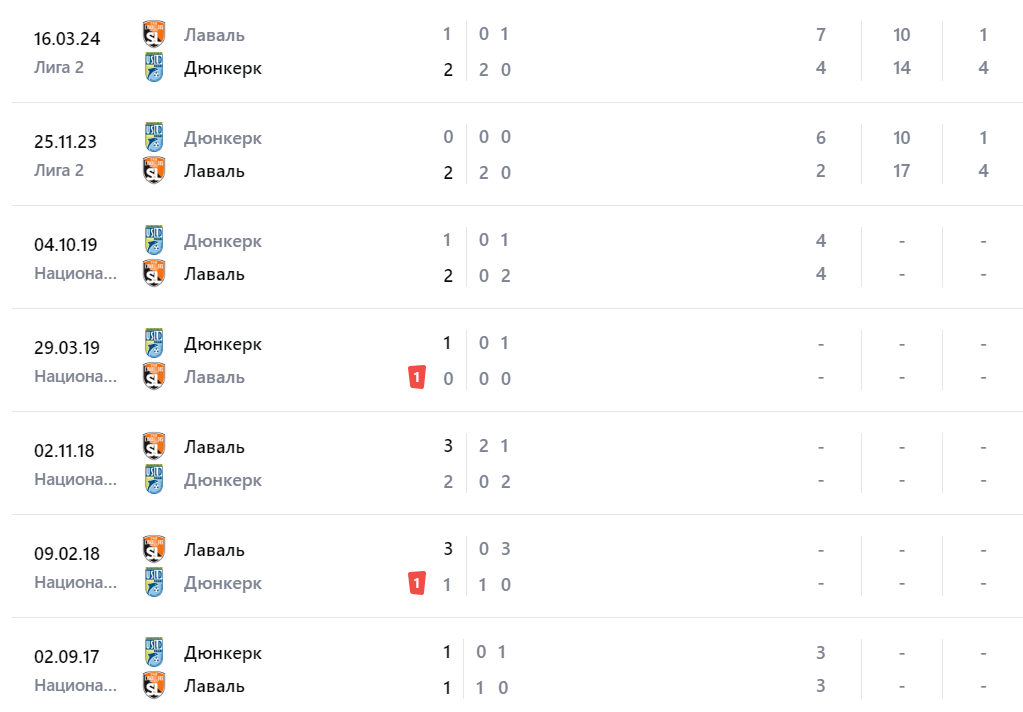Select the 29.03.19 match date
Screen dimensions: 1023x712
tap(65, 348)
